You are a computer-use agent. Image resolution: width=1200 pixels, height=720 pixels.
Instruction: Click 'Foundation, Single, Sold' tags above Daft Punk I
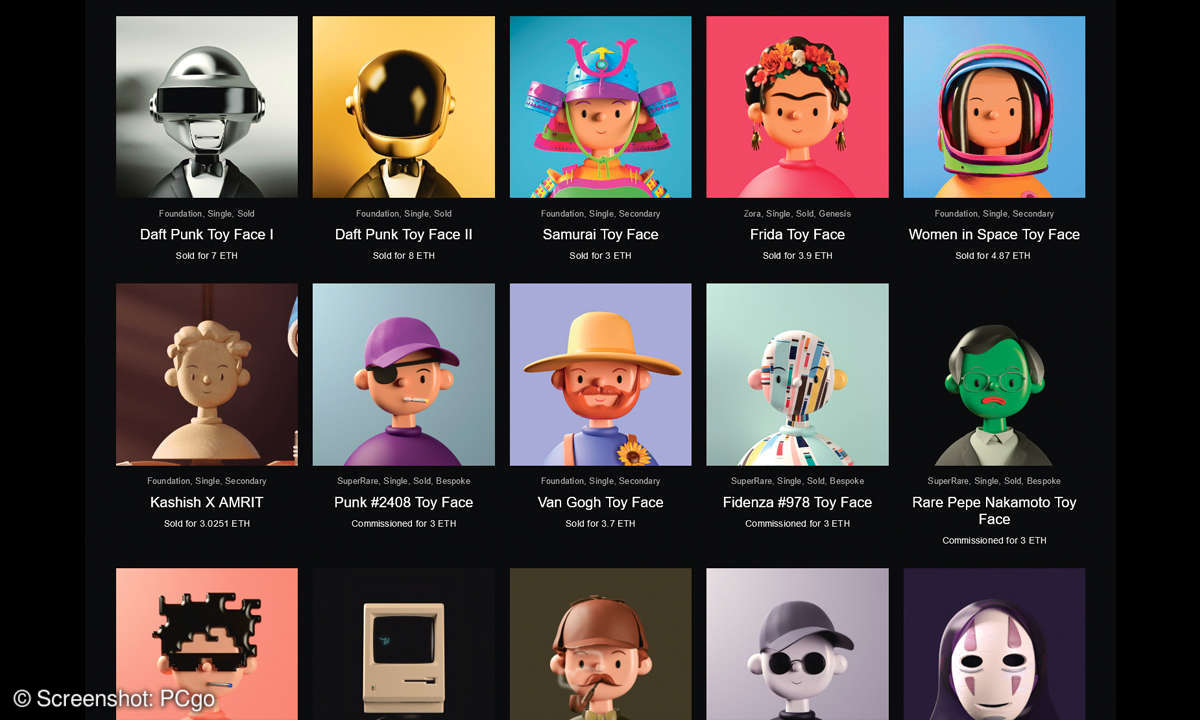(x=206, y=214)
